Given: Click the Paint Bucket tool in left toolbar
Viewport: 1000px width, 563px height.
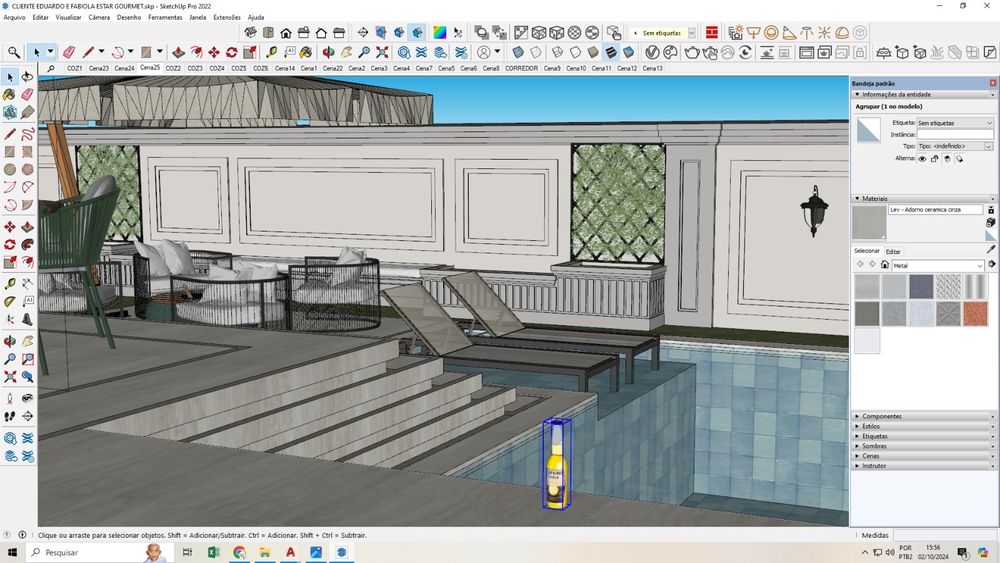Looking at the screenshot, I should tap(10, 95).
